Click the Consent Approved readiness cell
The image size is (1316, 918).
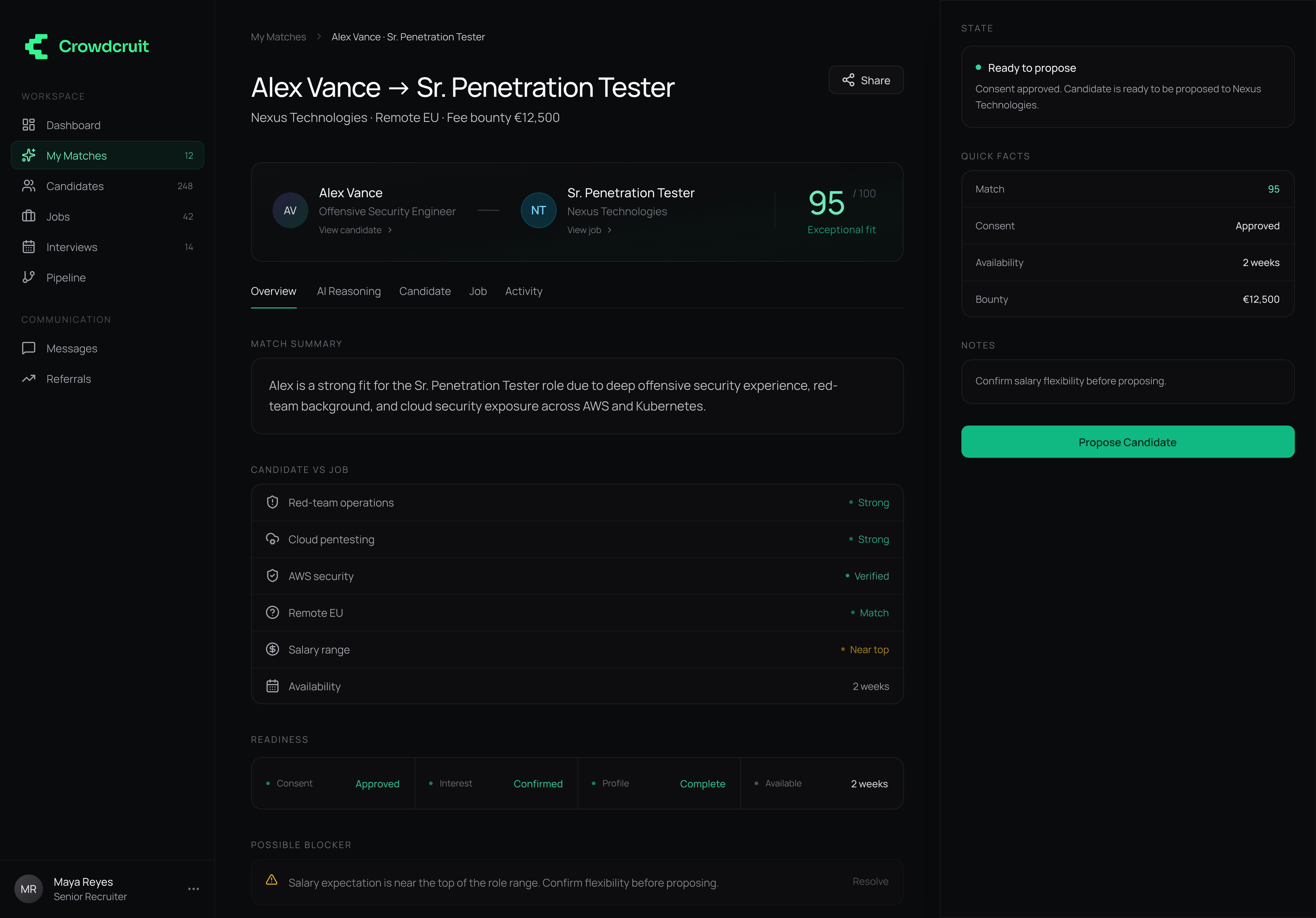click(333, 783)
